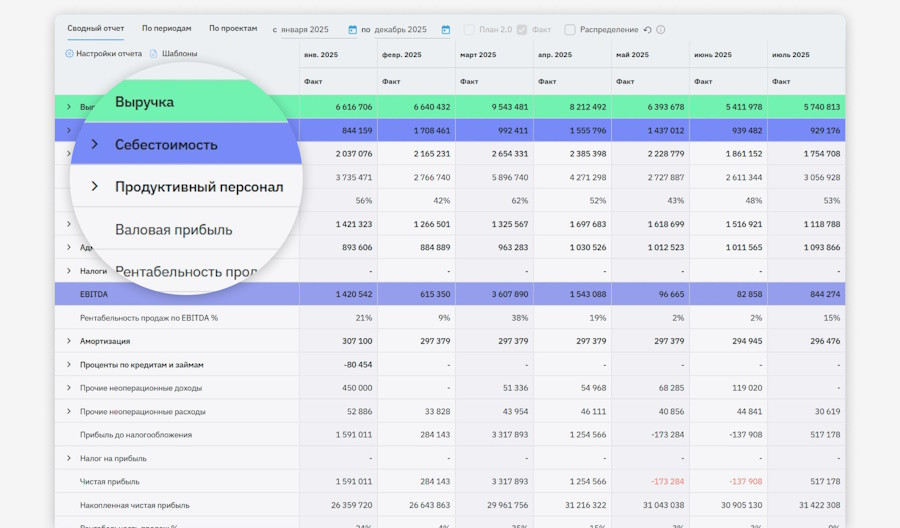Click the info icon in the top toolbar

(x=661, y=30)
